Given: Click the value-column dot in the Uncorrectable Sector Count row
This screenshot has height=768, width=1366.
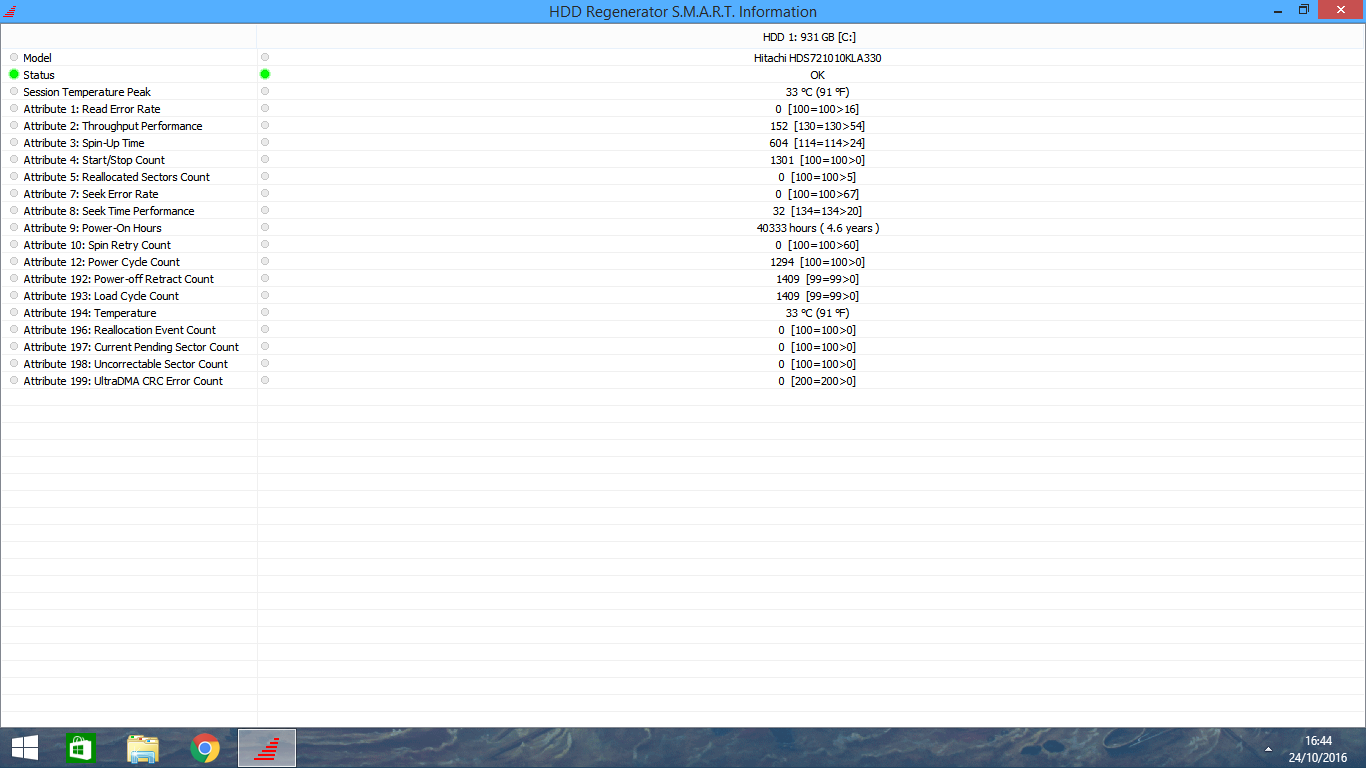Looking at the screenshot, I should pyautogui.click(x=265, y=363).
